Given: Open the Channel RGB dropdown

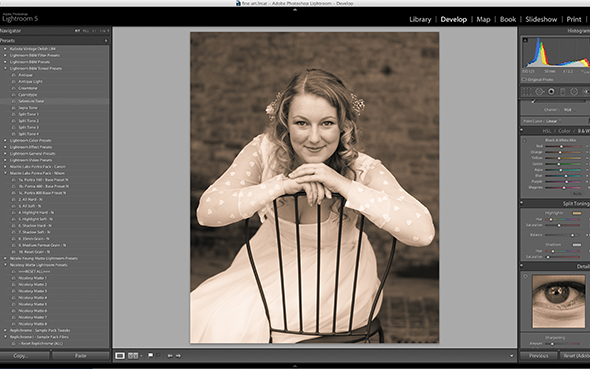Looking at the screenshot, I should point(568,110).
